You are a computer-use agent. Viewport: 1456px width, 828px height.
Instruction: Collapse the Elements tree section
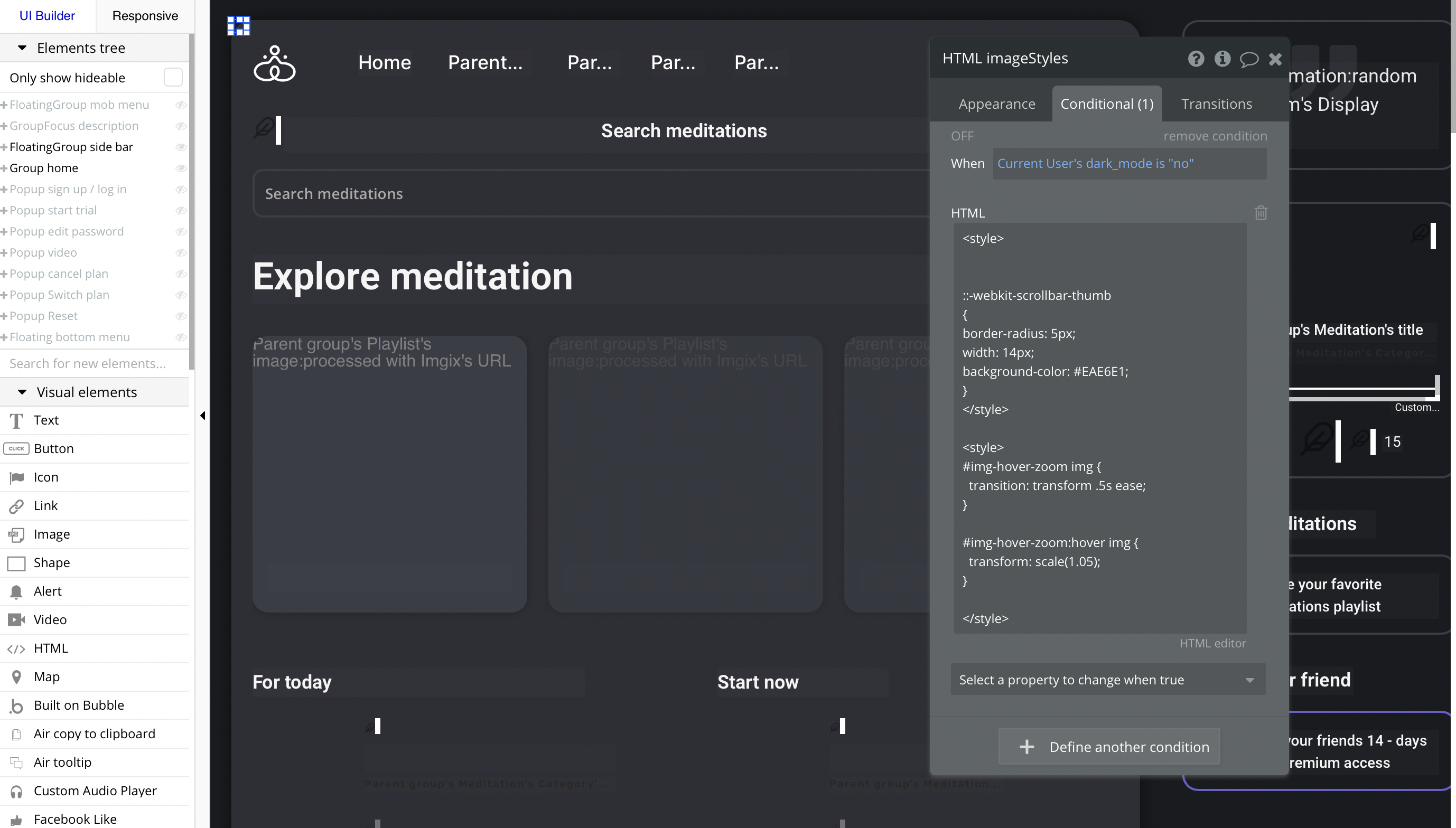22,48
